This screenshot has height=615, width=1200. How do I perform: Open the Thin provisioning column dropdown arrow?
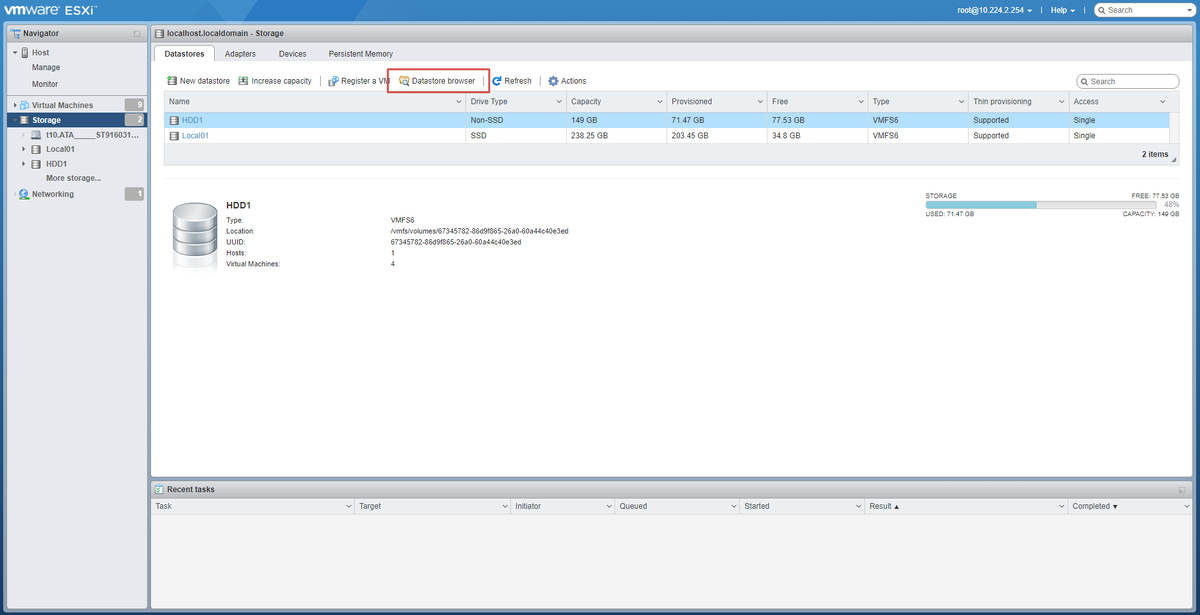(1061, 102)
